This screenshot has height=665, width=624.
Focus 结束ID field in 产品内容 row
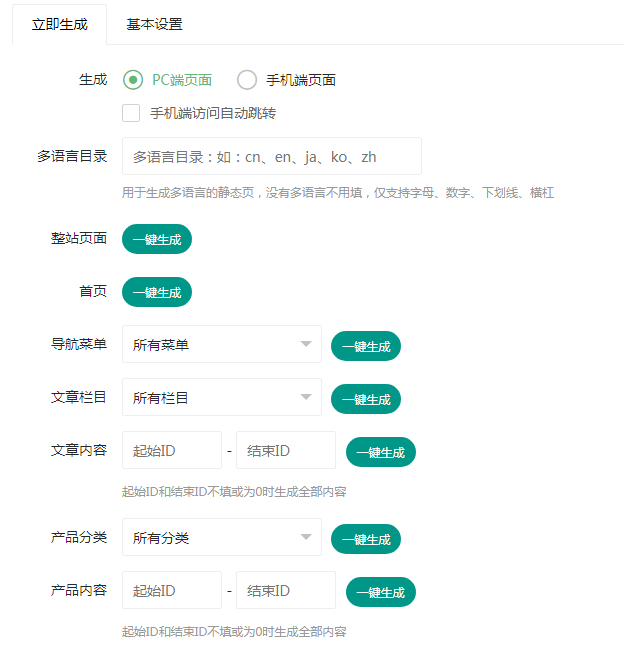coord(286,590)
